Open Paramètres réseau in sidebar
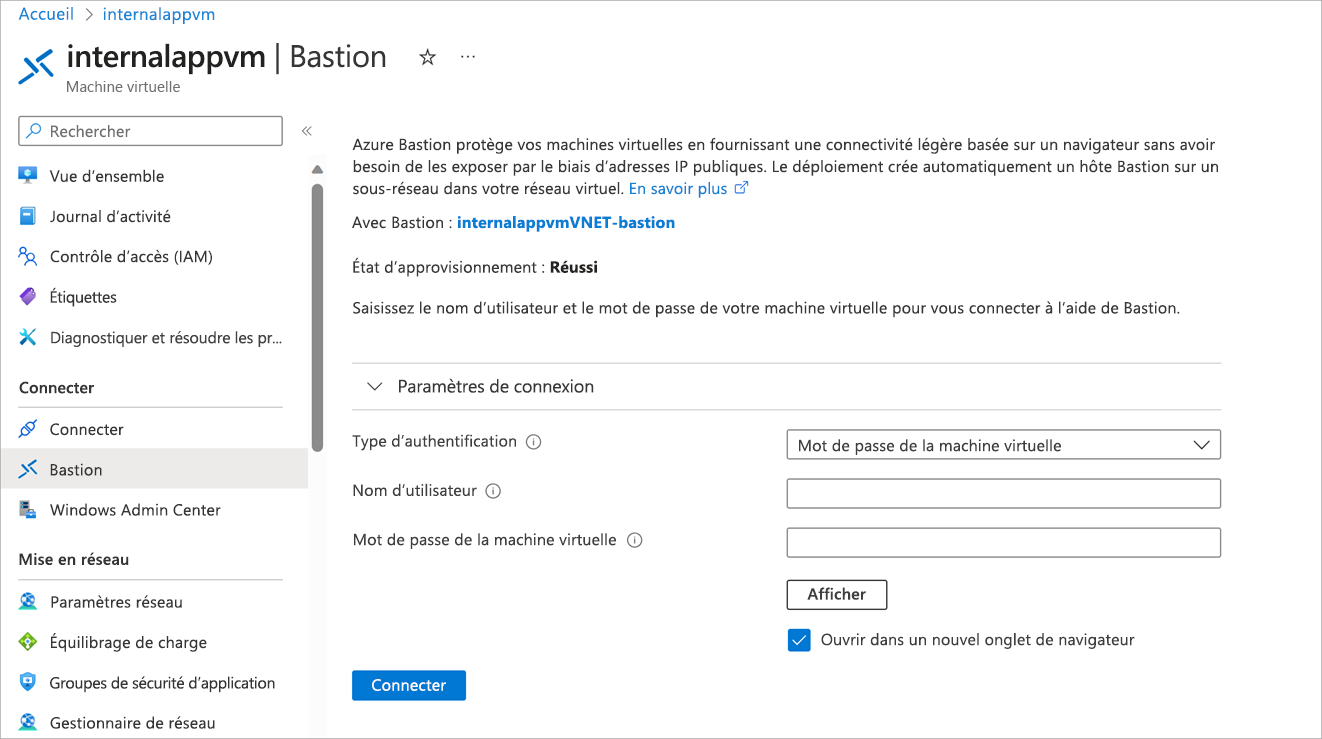 116,602
